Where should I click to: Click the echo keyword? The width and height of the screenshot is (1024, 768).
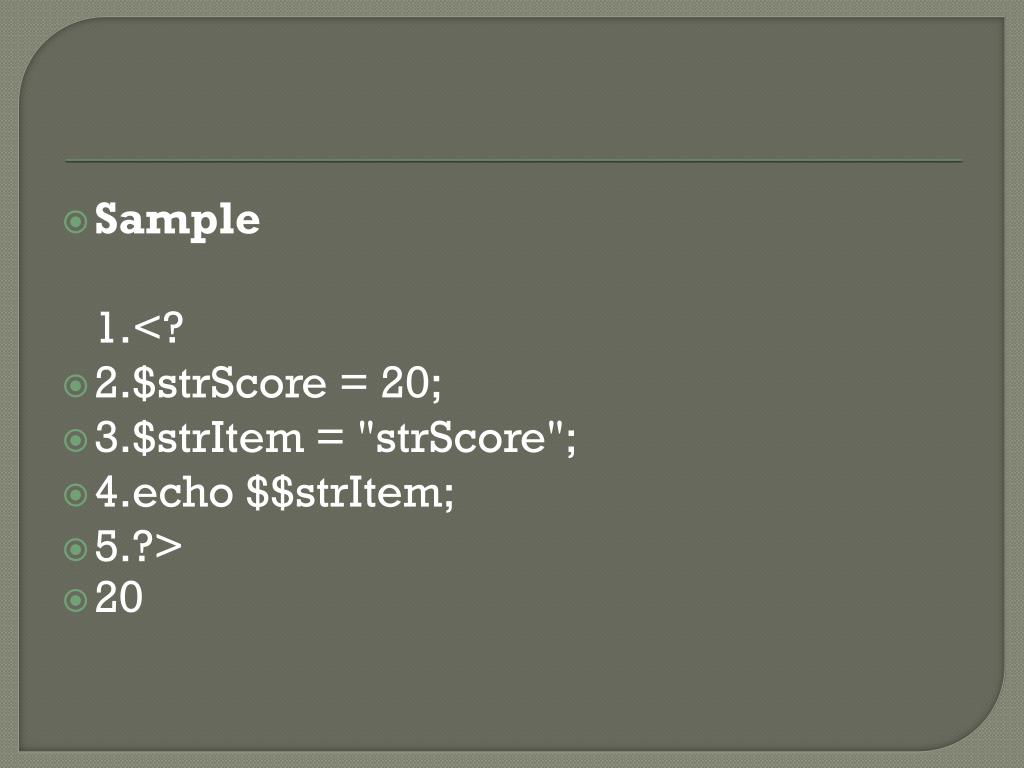[183, 492]
